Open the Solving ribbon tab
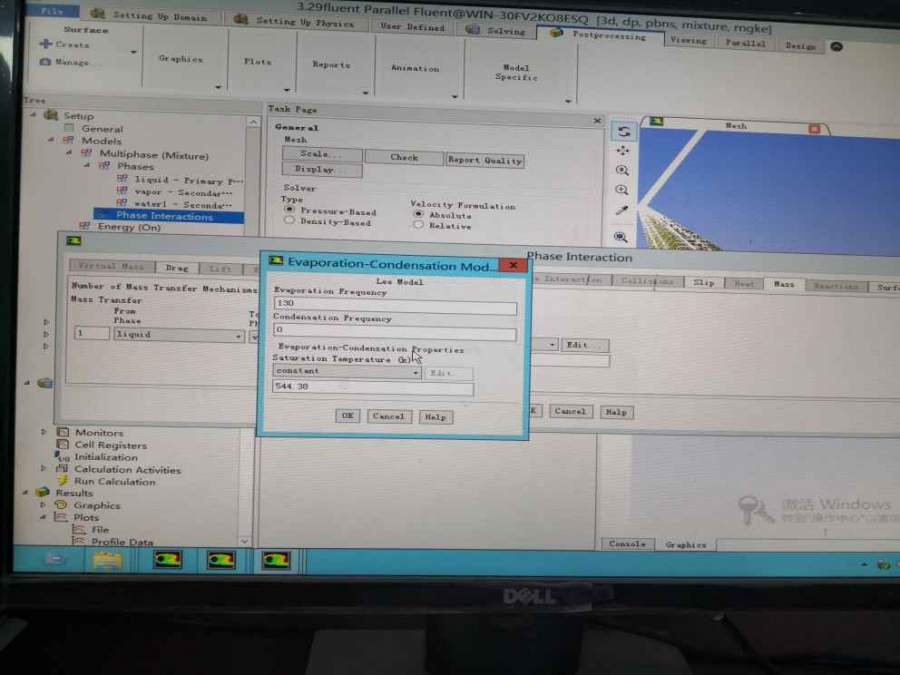 tap(496, 30)
